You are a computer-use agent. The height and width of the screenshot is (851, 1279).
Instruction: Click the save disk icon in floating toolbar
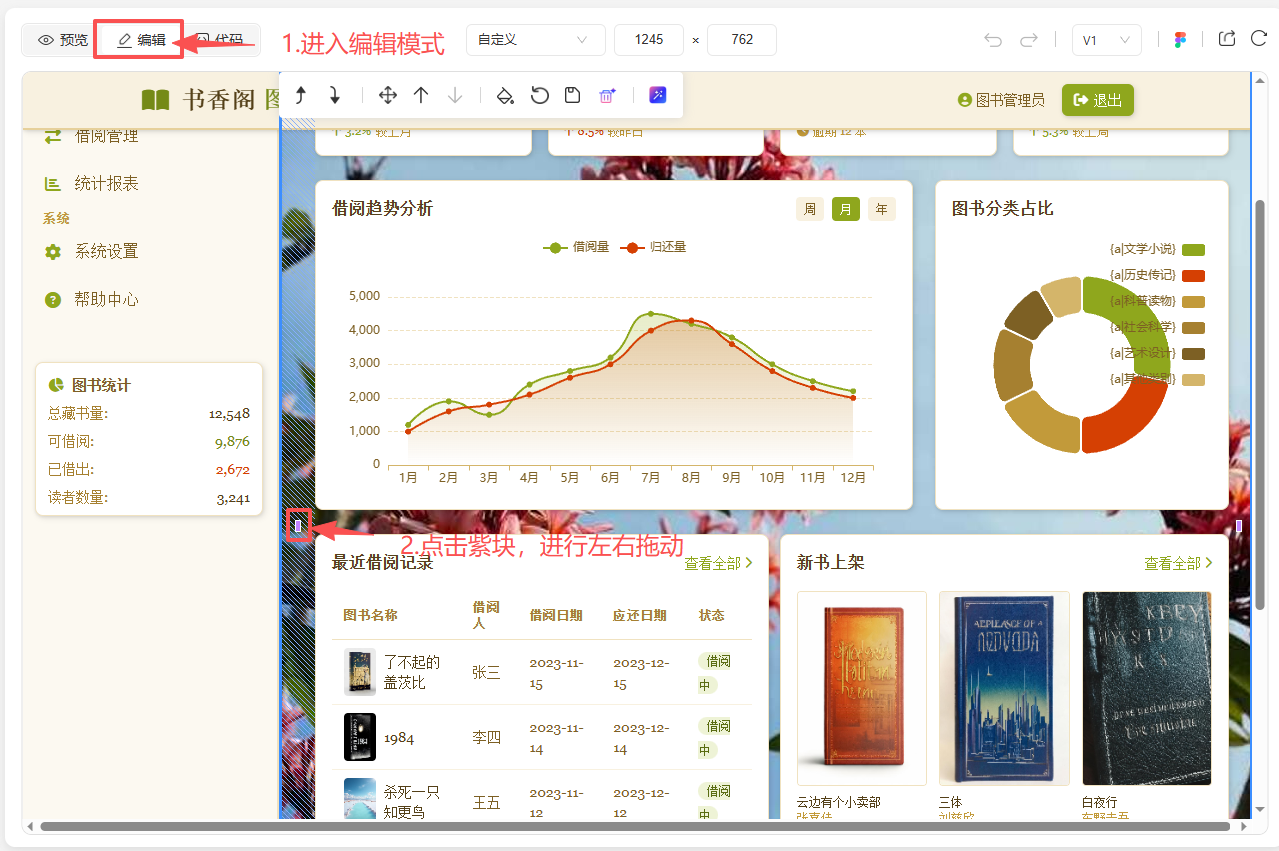coord(572,96)
